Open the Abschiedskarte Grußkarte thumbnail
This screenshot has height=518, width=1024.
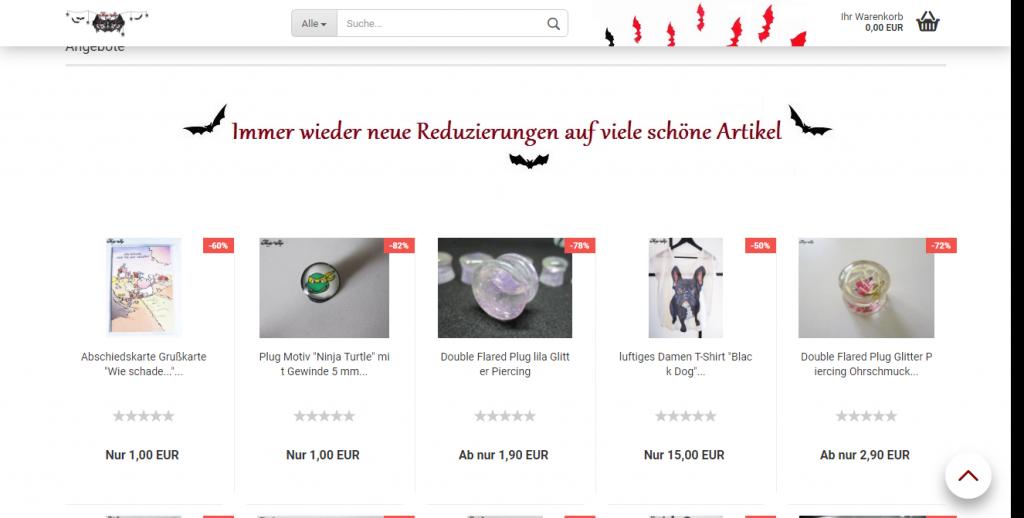(x=143, y=287)
